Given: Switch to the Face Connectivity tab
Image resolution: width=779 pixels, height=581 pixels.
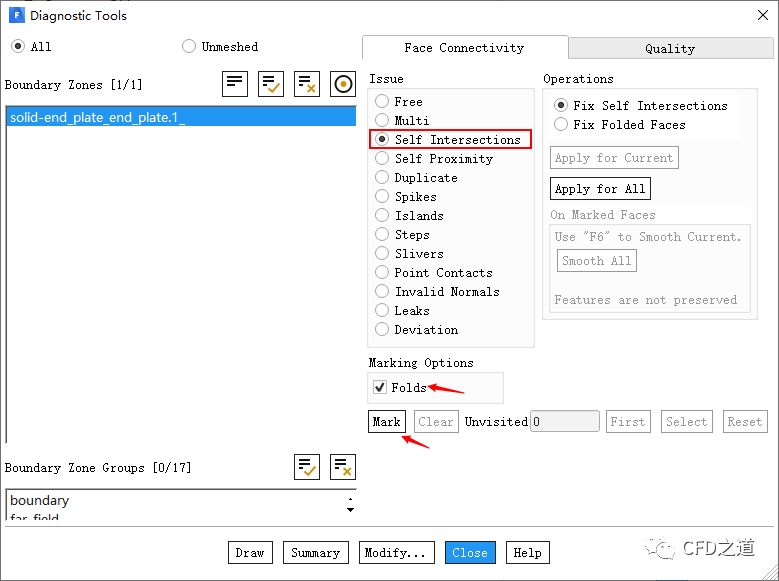Looking at the screenshot, I should (x=465, y=48).
